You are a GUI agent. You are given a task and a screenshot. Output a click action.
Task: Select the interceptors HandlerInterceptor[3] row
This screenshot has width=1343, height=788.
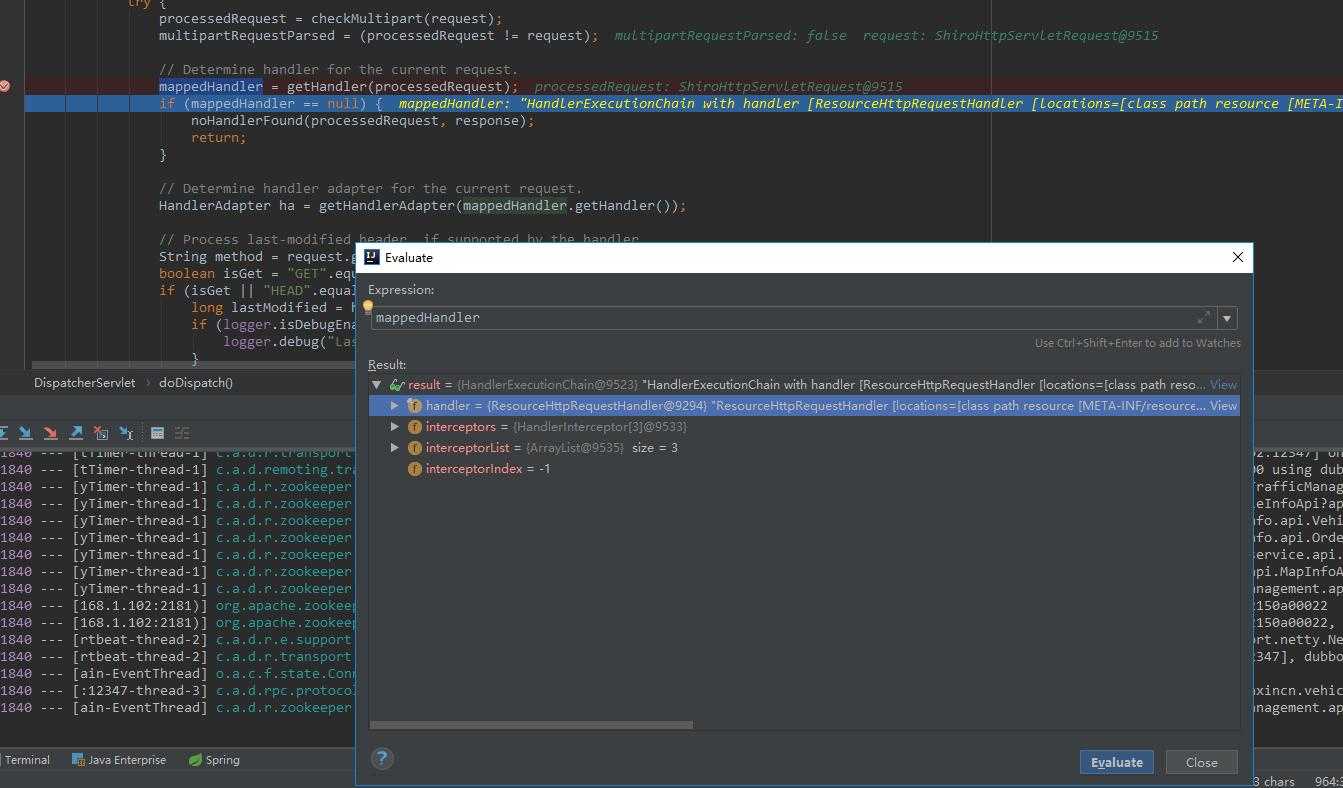[804, 427]
